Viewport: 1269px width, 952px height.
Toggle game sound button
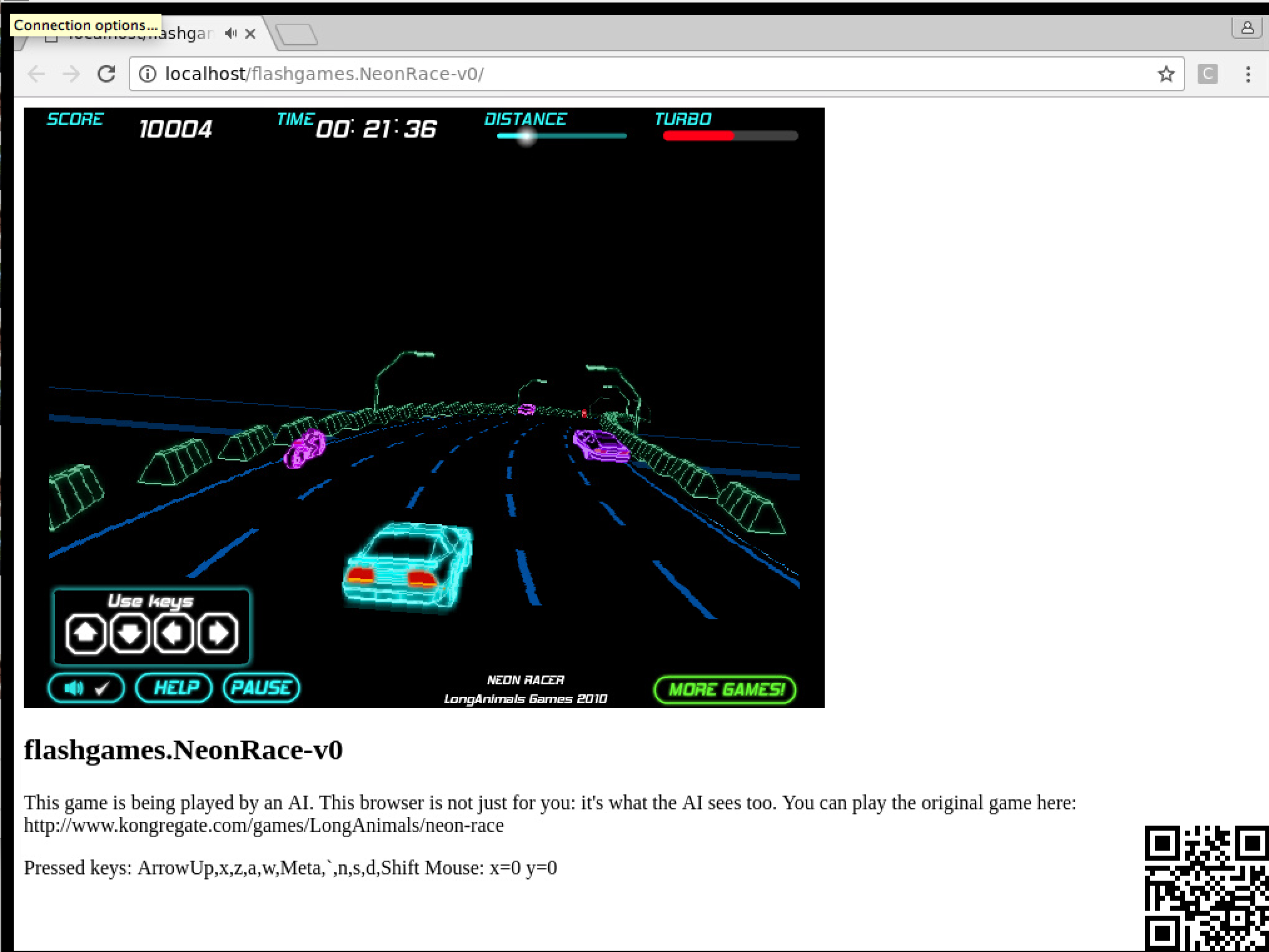pos(86,689)
